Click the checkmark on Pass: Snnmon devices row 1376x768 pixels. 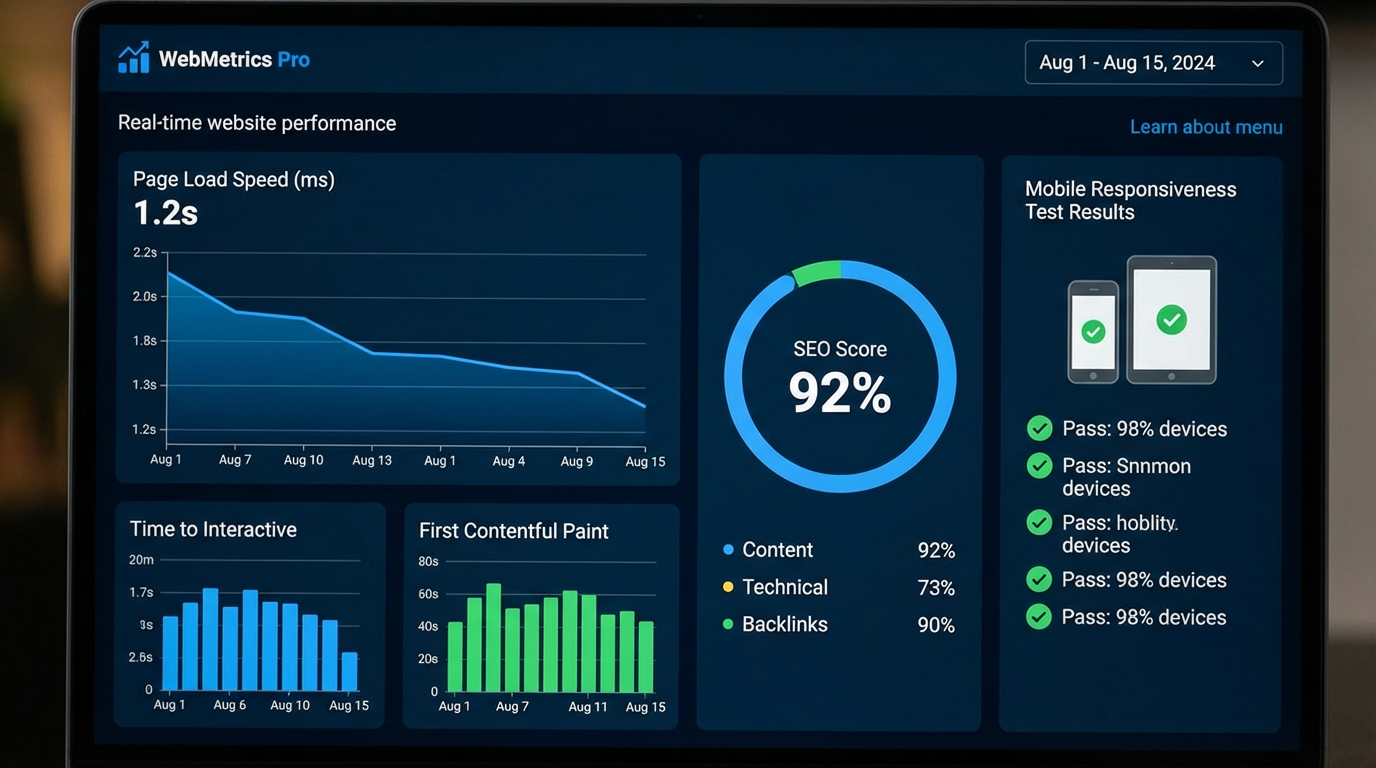pos(1039,466)
